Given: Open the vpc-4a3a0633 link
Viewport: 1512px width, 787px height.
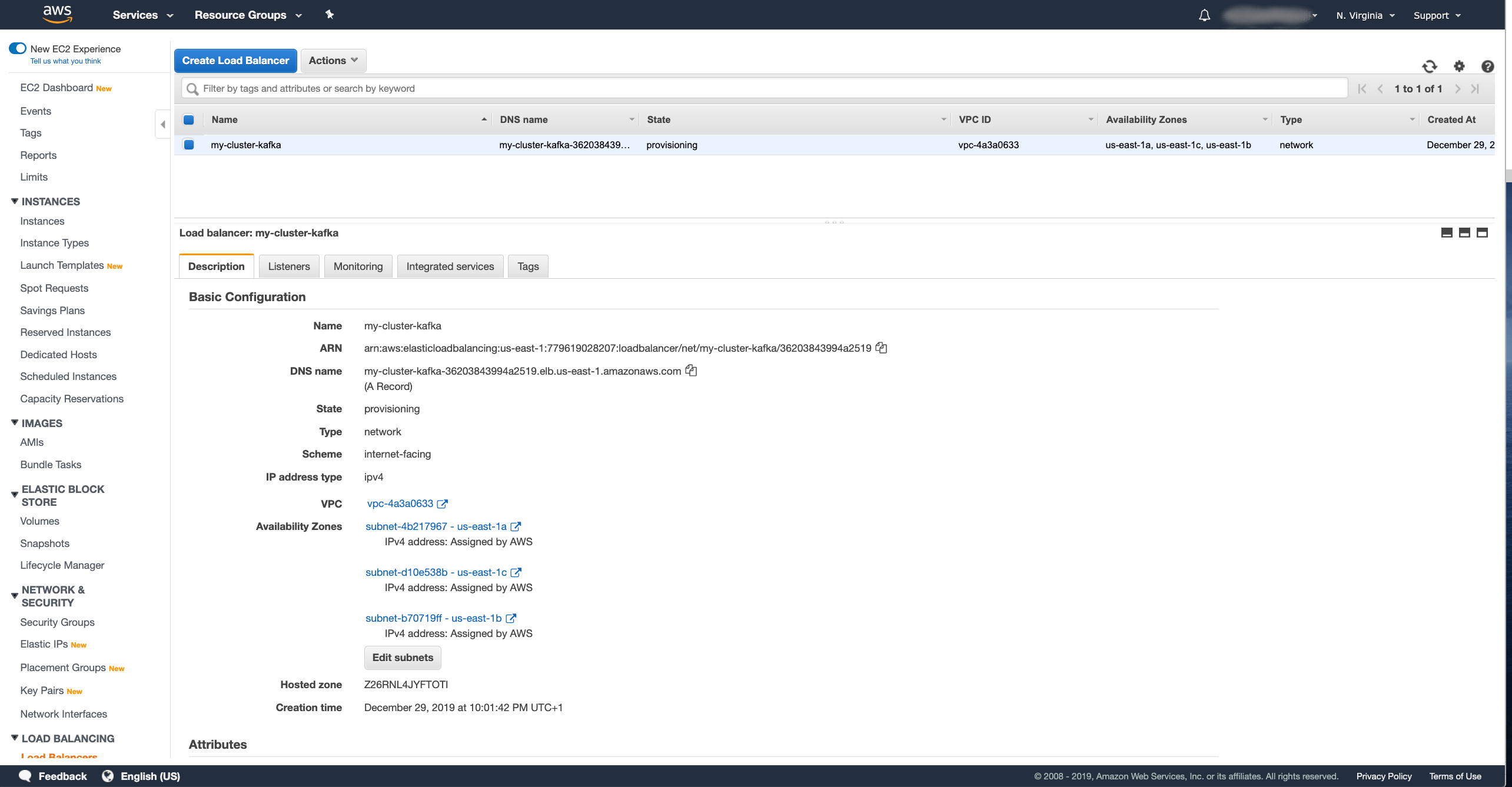Looking at the screenshot, I should point(400,503).
